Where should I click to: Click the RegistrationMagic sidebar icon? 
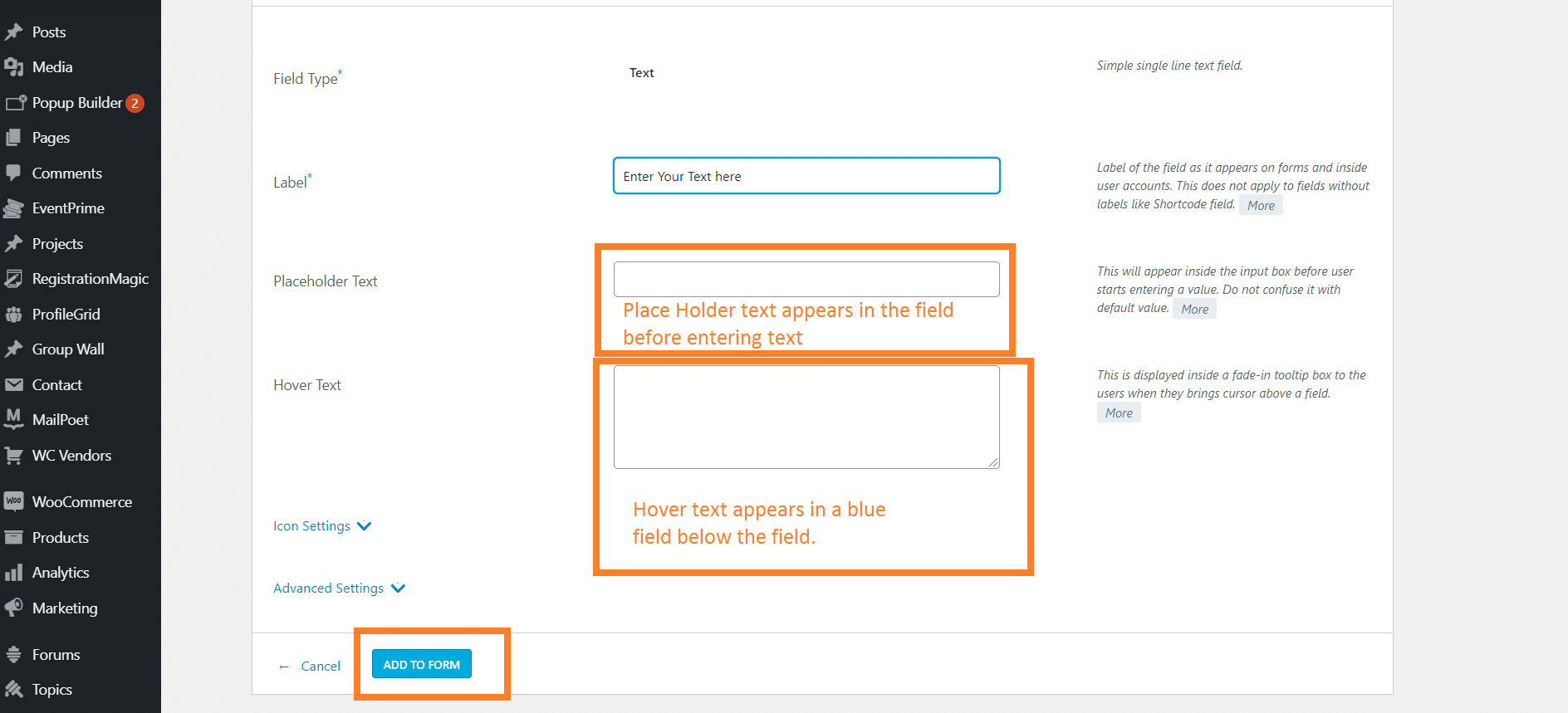pyautogui.click(x=13, y=279)
